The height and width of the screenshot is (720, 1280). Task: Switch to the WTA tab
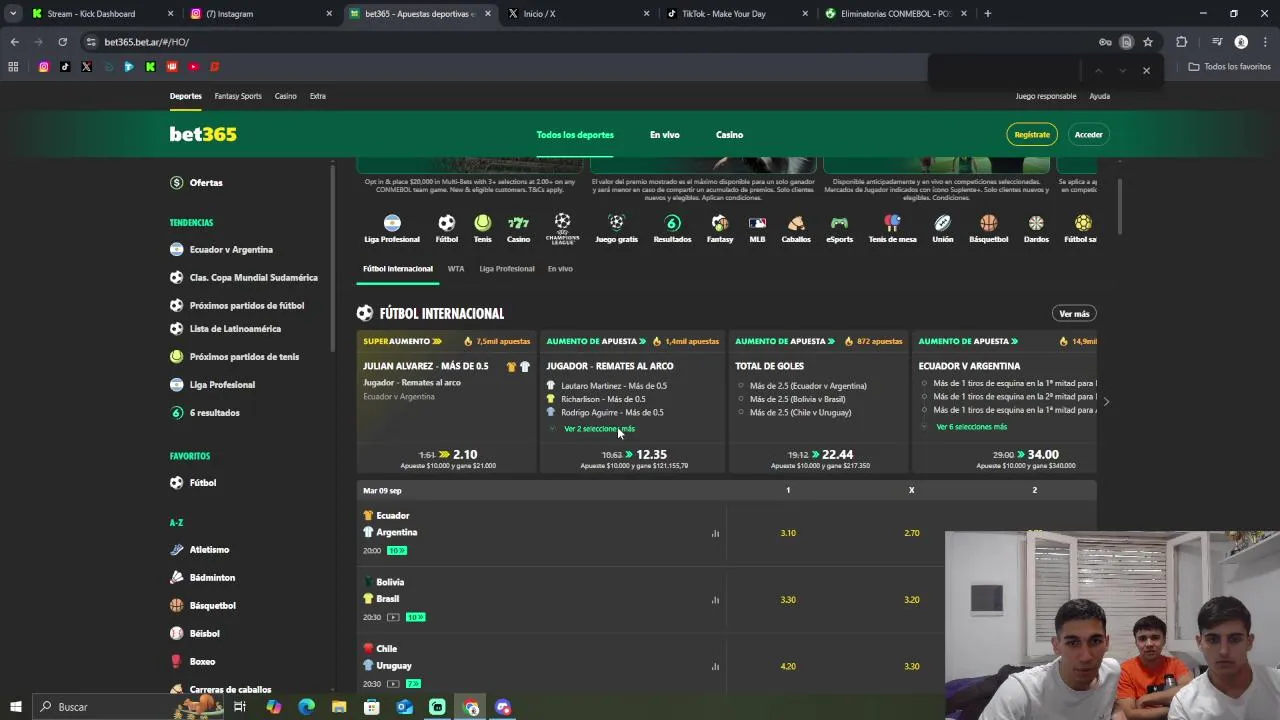coord(456,269)
